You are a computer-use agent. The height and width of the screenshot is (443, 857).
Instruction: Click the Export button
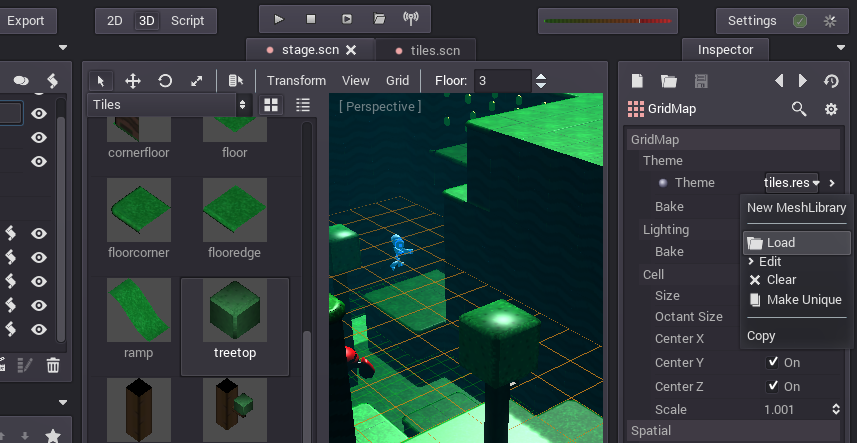pyautogui.click(x=26, y=20)
